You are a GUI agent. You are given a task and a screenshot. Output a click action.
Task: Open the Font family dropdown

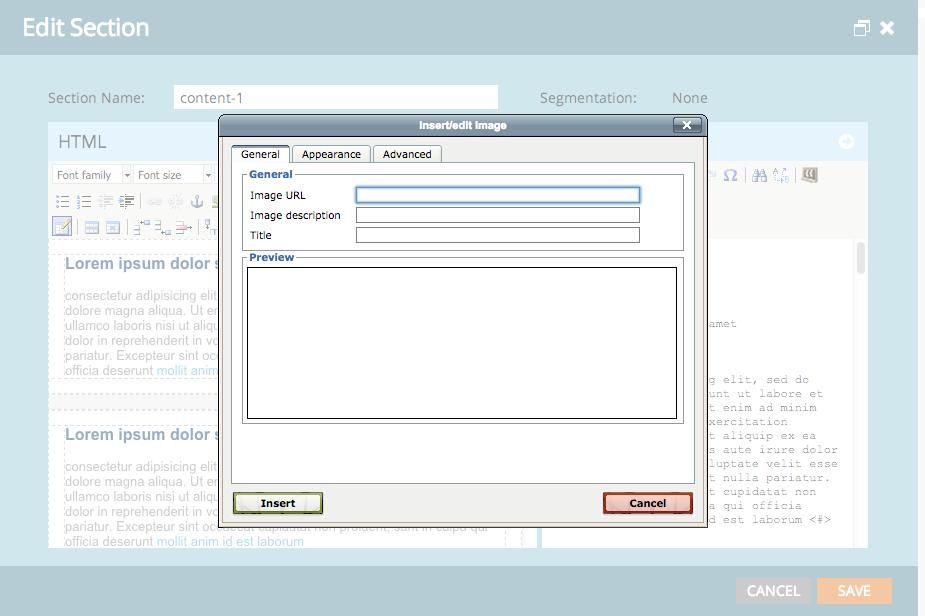coord(92,175)
